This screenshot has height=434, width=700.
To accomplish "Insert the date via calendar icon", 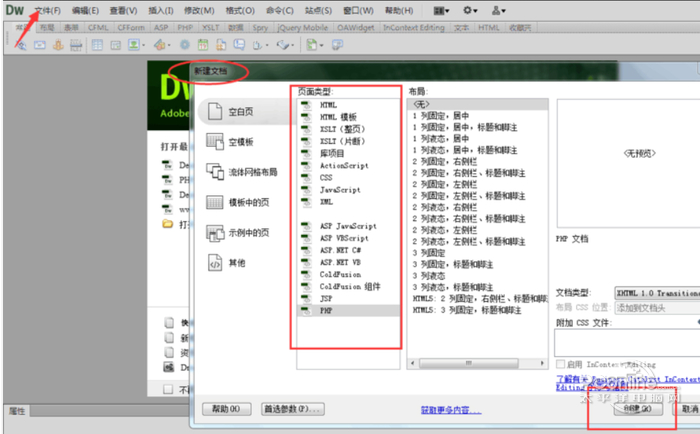I will coord(203,45).
